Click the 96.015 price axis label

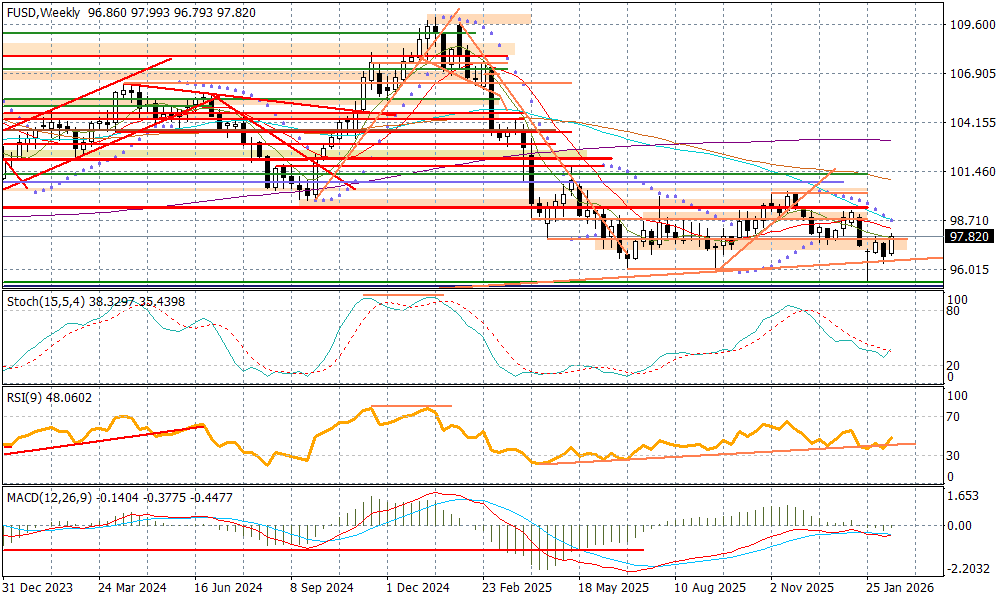pos(968,270)
